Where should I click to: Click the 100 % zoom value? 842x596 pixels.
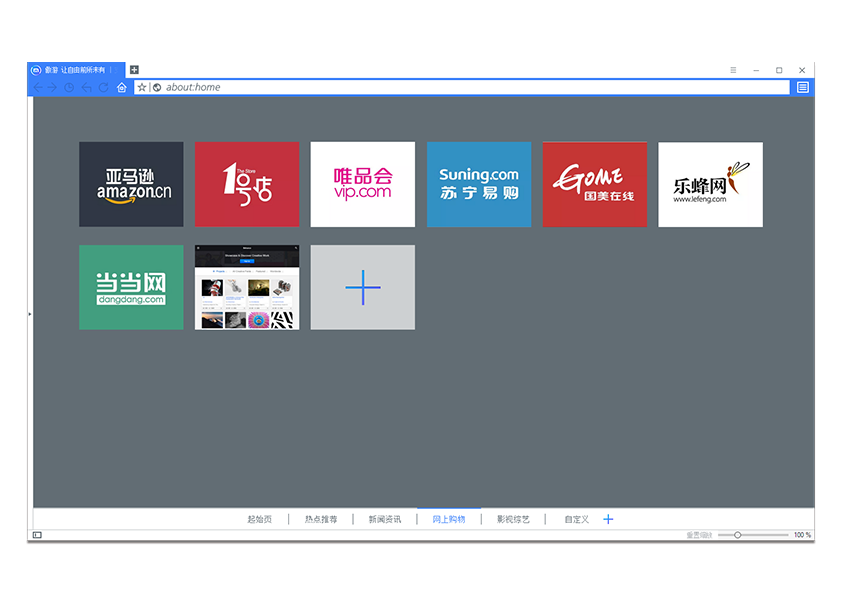(x=802, y=535)
